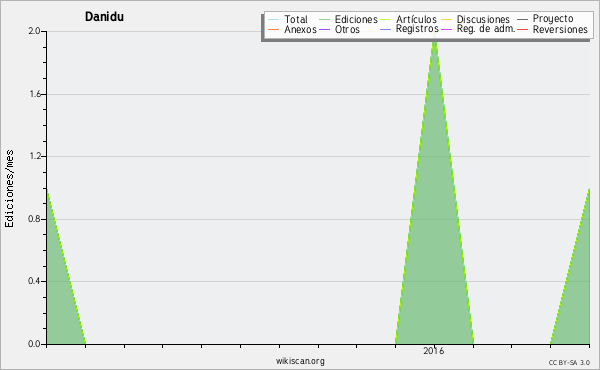
Task: Select the Anexos legend entry
Action: (x=293, y=29)
